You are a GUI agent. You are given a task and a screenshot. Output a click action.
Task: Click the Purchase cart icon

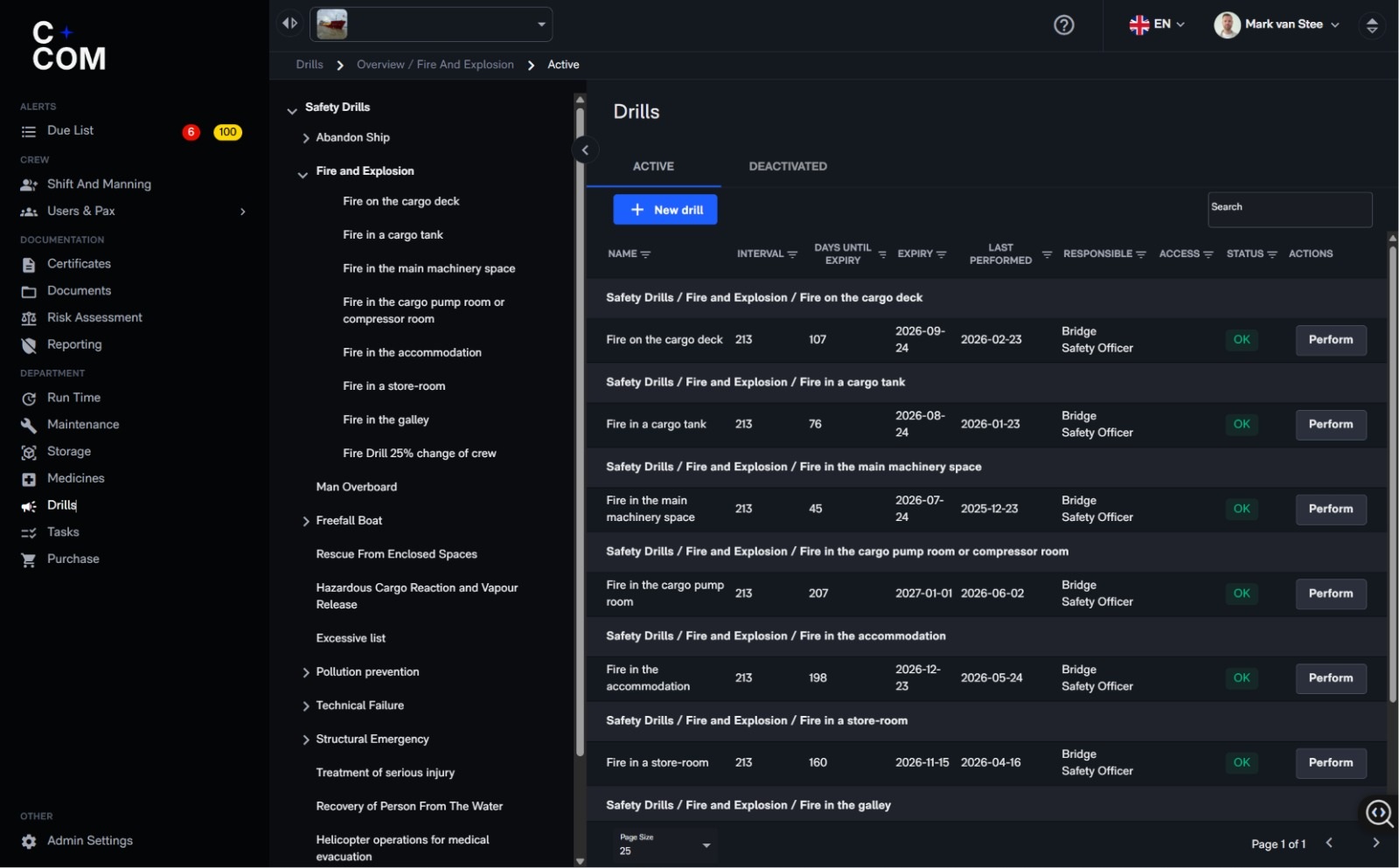click(29, 559)
